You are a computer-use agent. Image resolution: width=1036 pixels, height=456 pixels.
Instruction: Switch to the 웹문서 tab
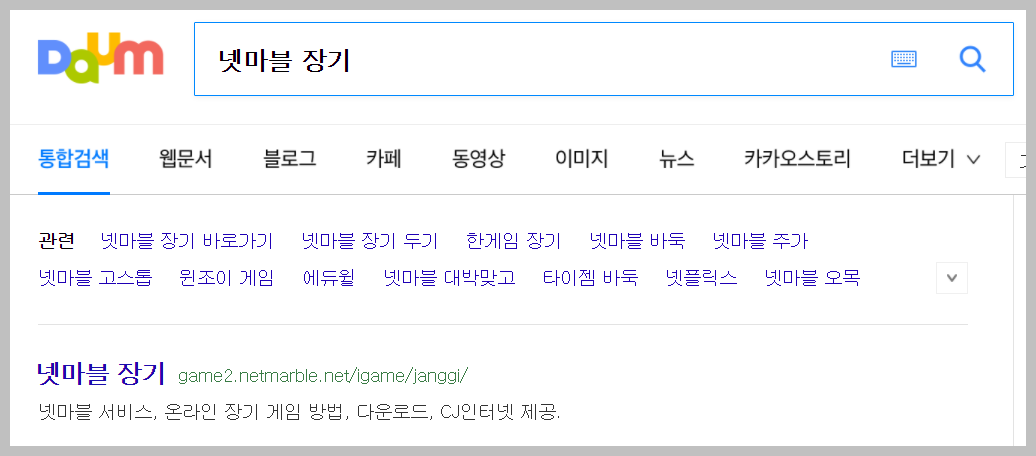186,159
